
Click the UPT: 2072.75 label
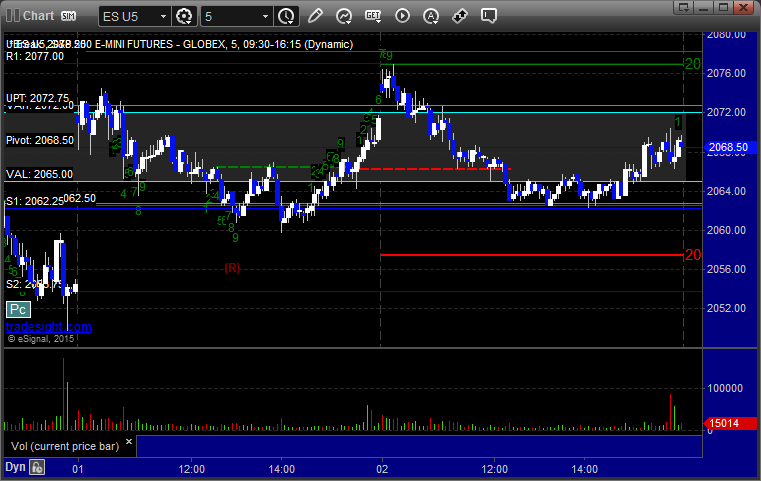[x=37, y=98]
